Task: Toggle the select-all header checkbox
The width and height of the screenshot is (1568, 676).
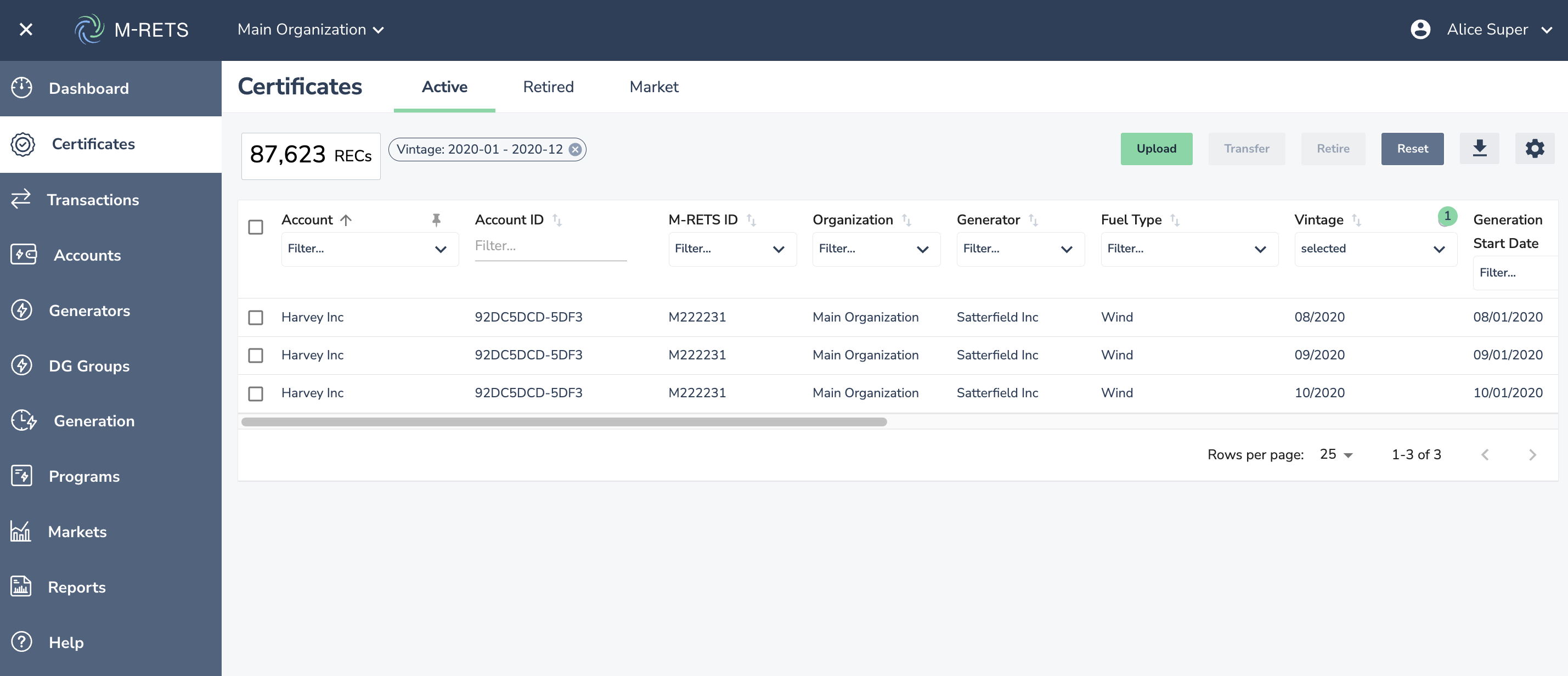Action: 256,227
